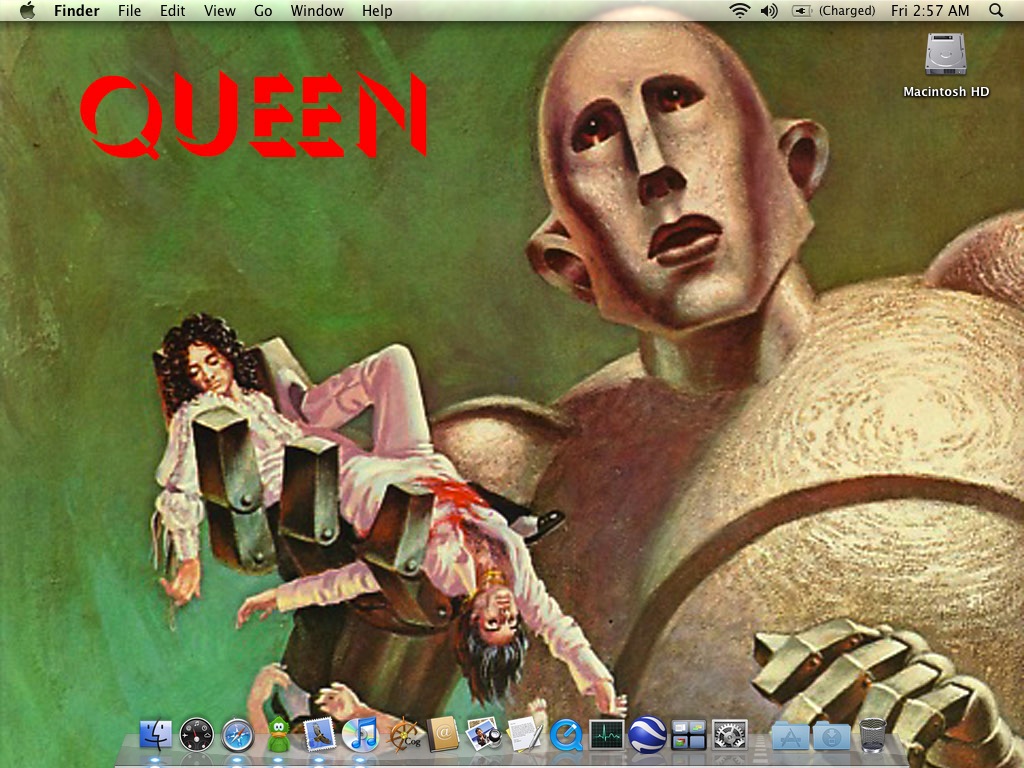Open battery Charged status menu
This screenshot has height=768, width=1024.
[833, 10]
